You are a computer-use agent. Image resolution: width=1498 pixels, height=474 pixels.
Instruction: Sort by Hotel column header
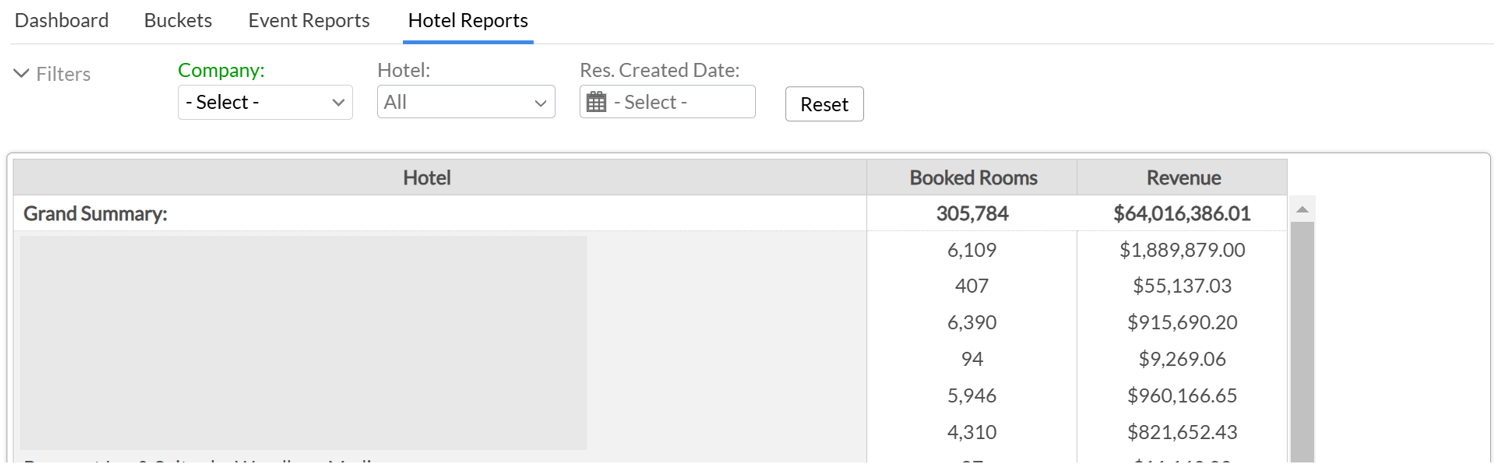427,177
